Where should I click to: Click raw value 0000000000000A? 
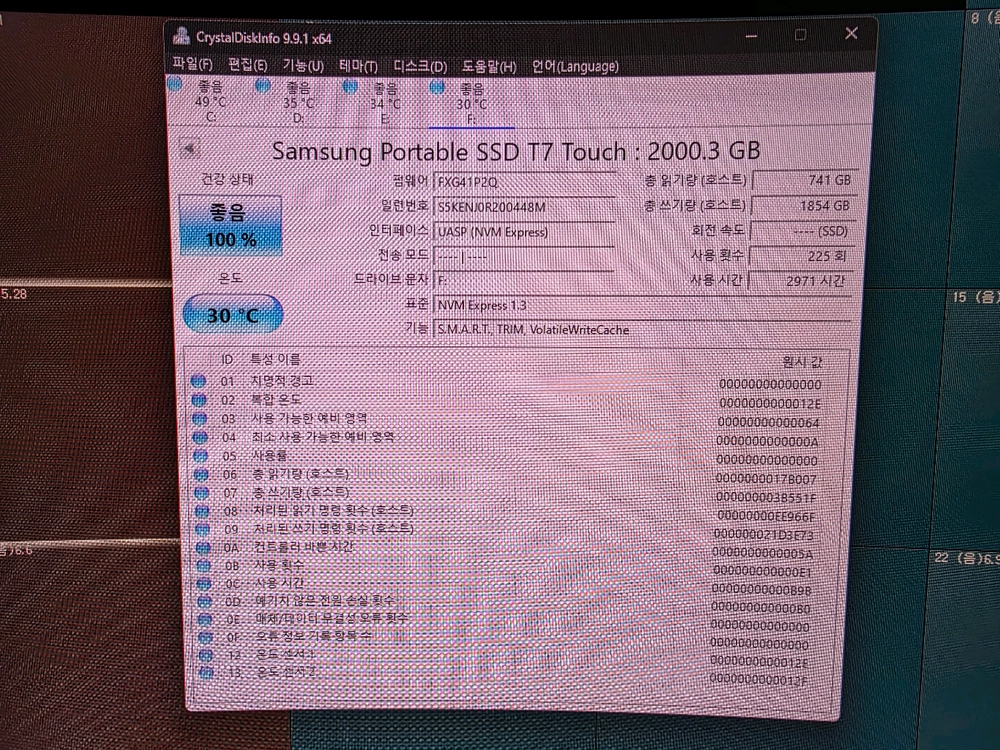coord(767,441)
